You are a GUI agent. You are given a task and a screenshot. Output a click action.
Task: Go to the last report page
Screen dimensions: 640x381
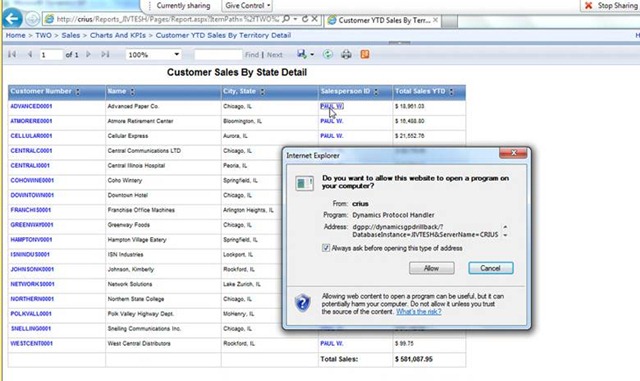coord(105,54)
